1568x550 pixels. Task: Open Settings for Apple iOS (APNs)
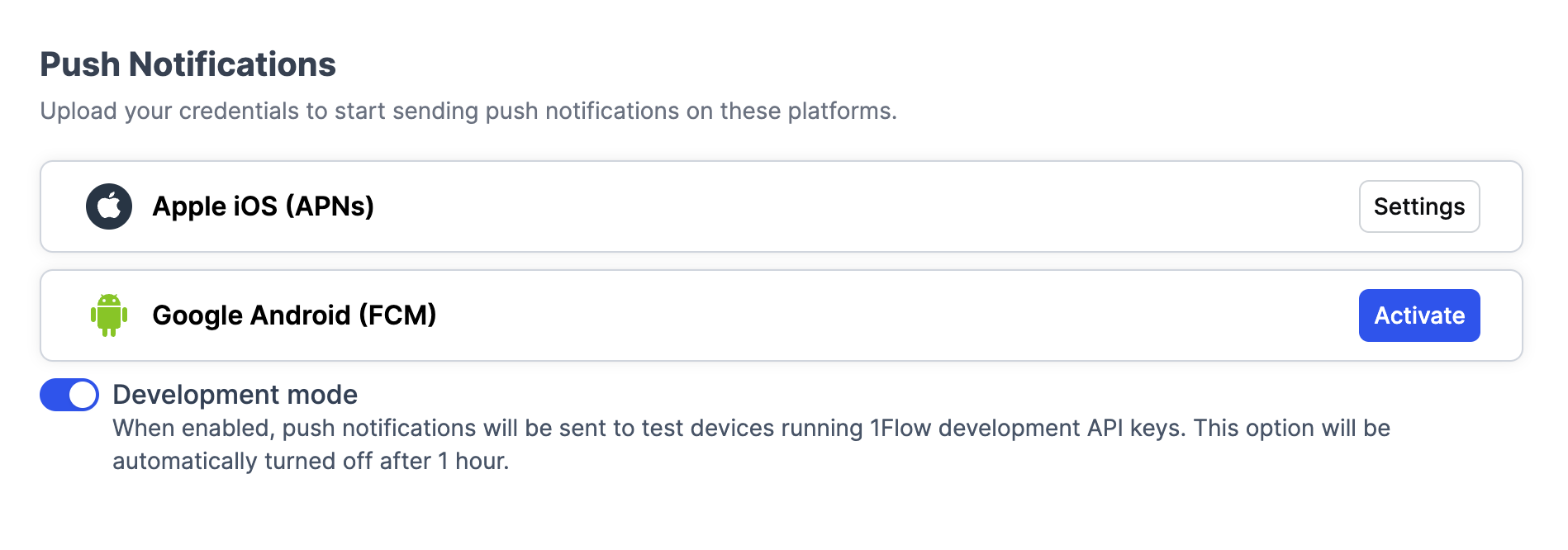click(1419, 206)
